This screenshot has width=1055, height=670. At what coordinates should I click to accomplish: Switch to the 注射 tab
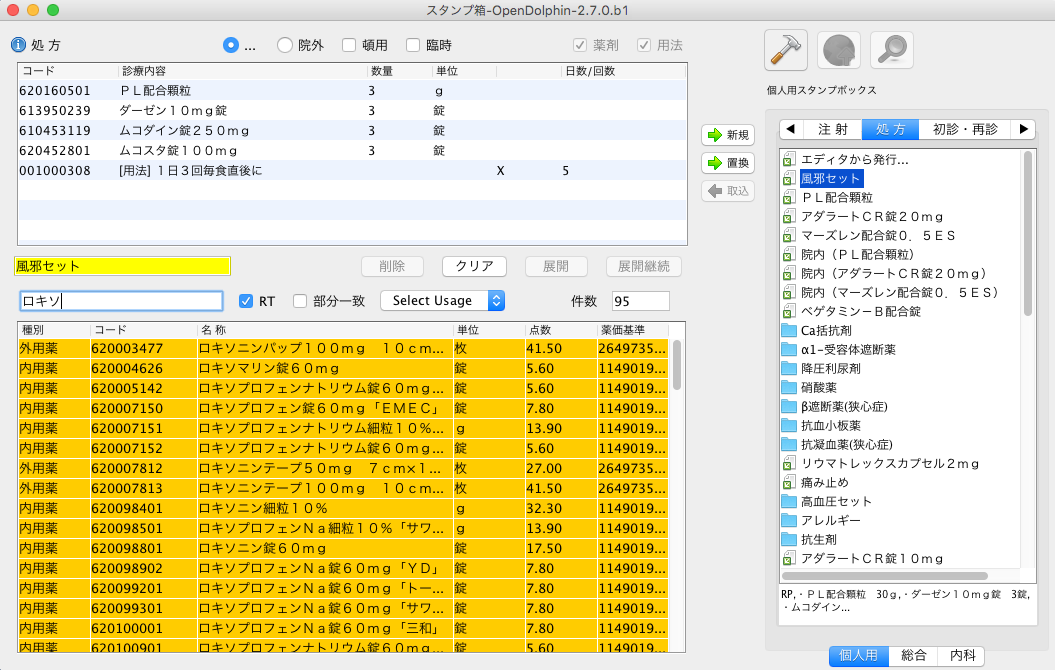tap(832, 129)
